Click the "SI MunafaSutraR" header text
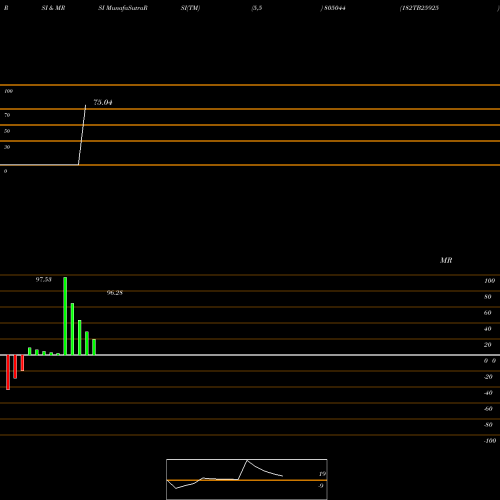The height and width of the screenshot is (500, 500). point(123,8)
